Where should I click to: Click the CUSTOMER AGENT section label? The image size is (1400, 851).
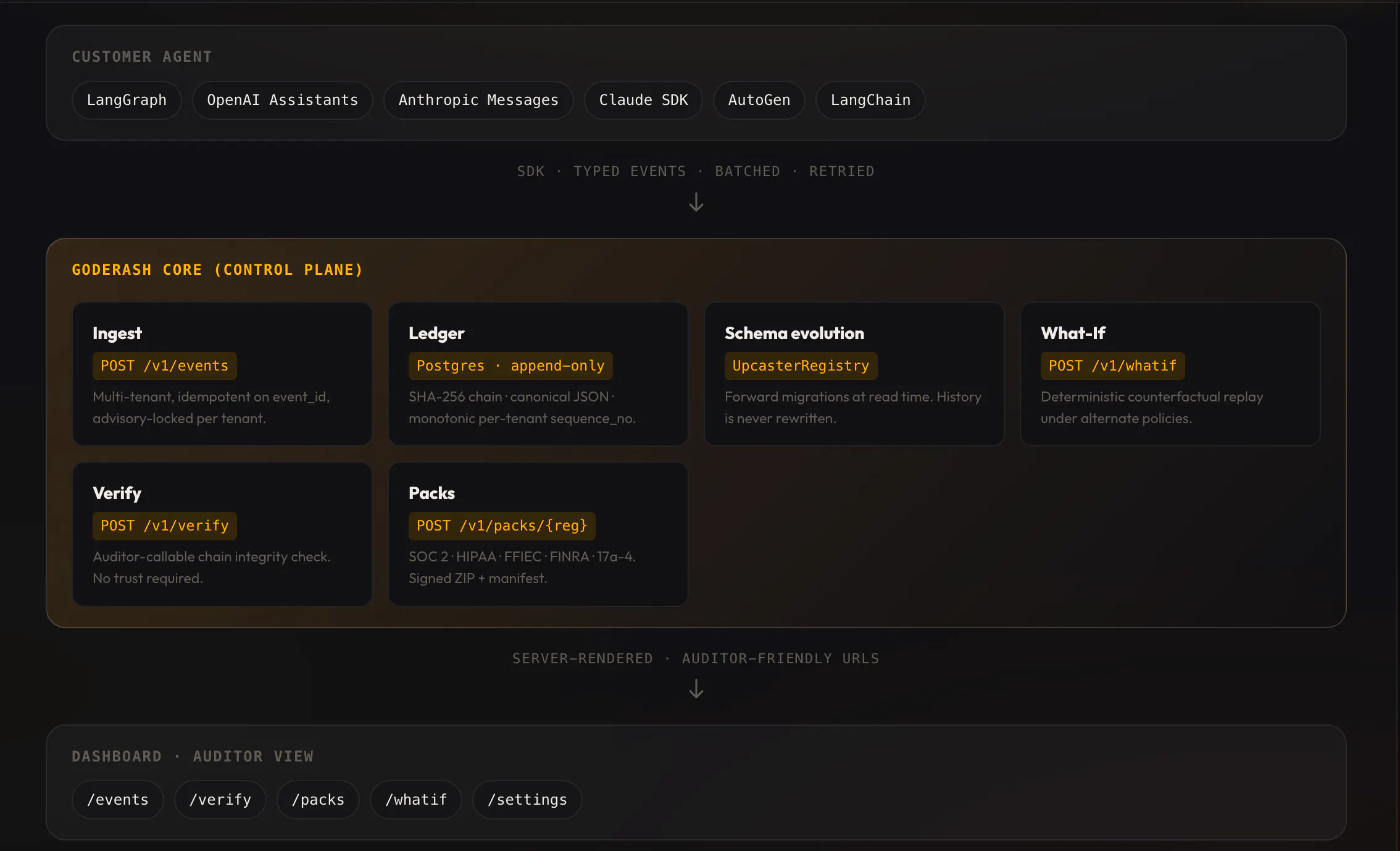pos(142,57)
